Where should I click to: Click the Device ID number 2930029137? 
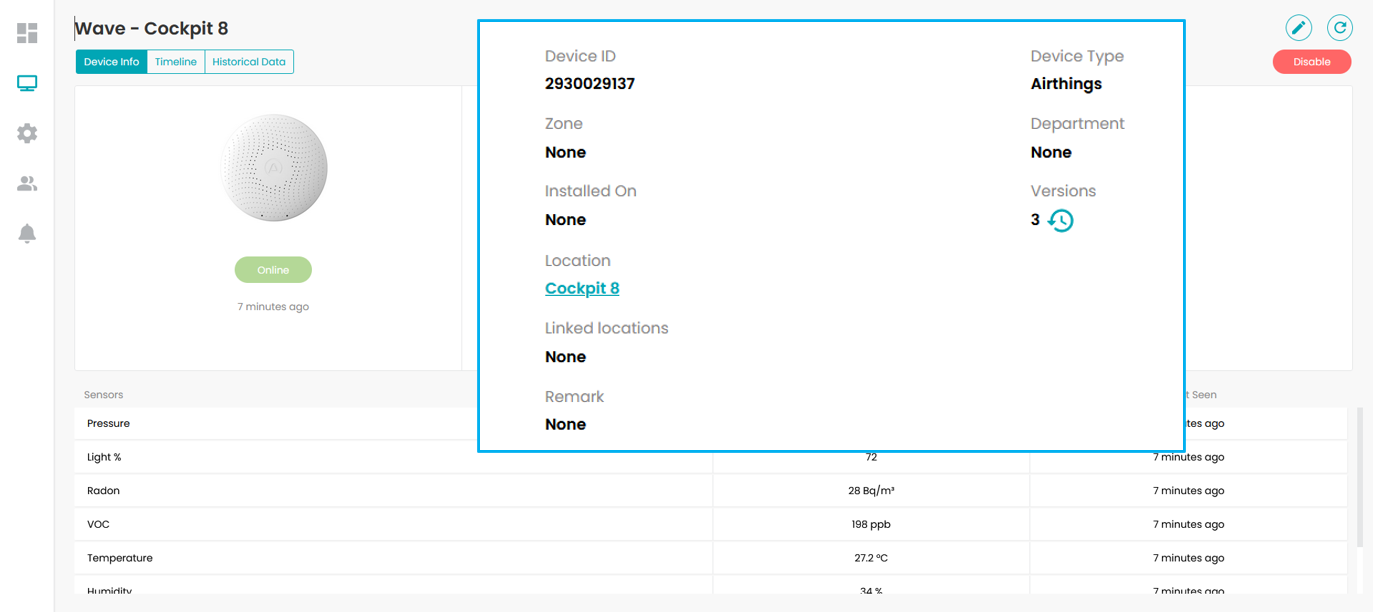[590, 84]
